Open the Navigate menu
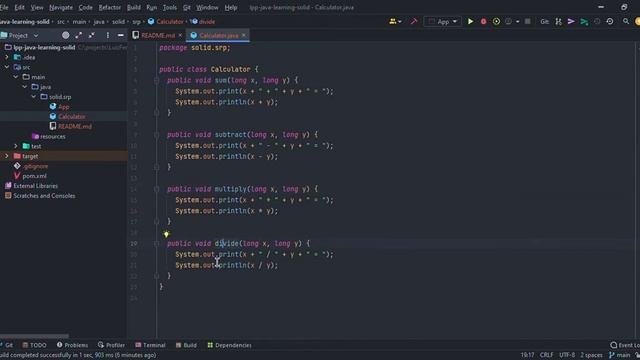 61,7
